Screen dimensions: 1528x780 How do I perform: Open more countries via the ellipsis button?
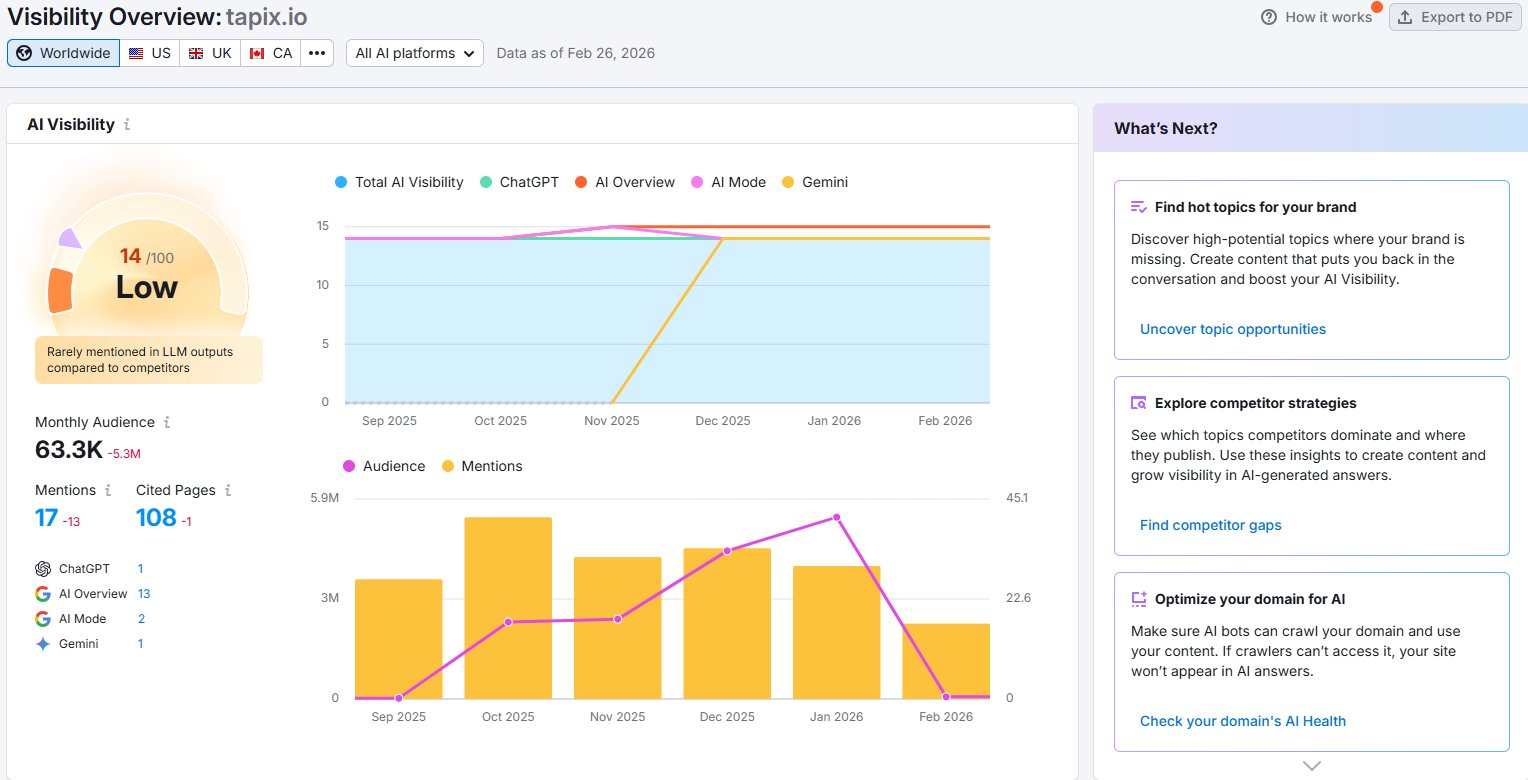pos(317,53)
